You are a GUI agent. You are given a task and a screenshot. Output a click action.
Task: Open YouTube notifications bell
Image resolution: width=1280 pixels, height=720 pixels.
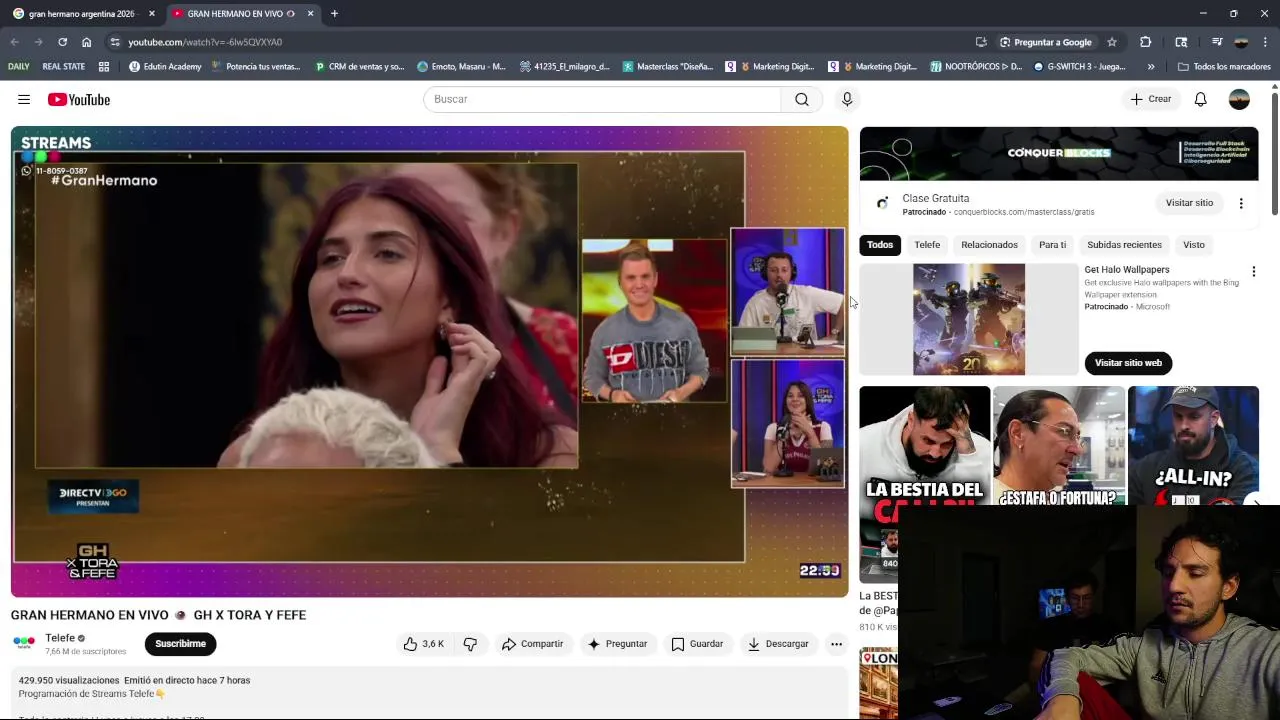[1200, 99]
